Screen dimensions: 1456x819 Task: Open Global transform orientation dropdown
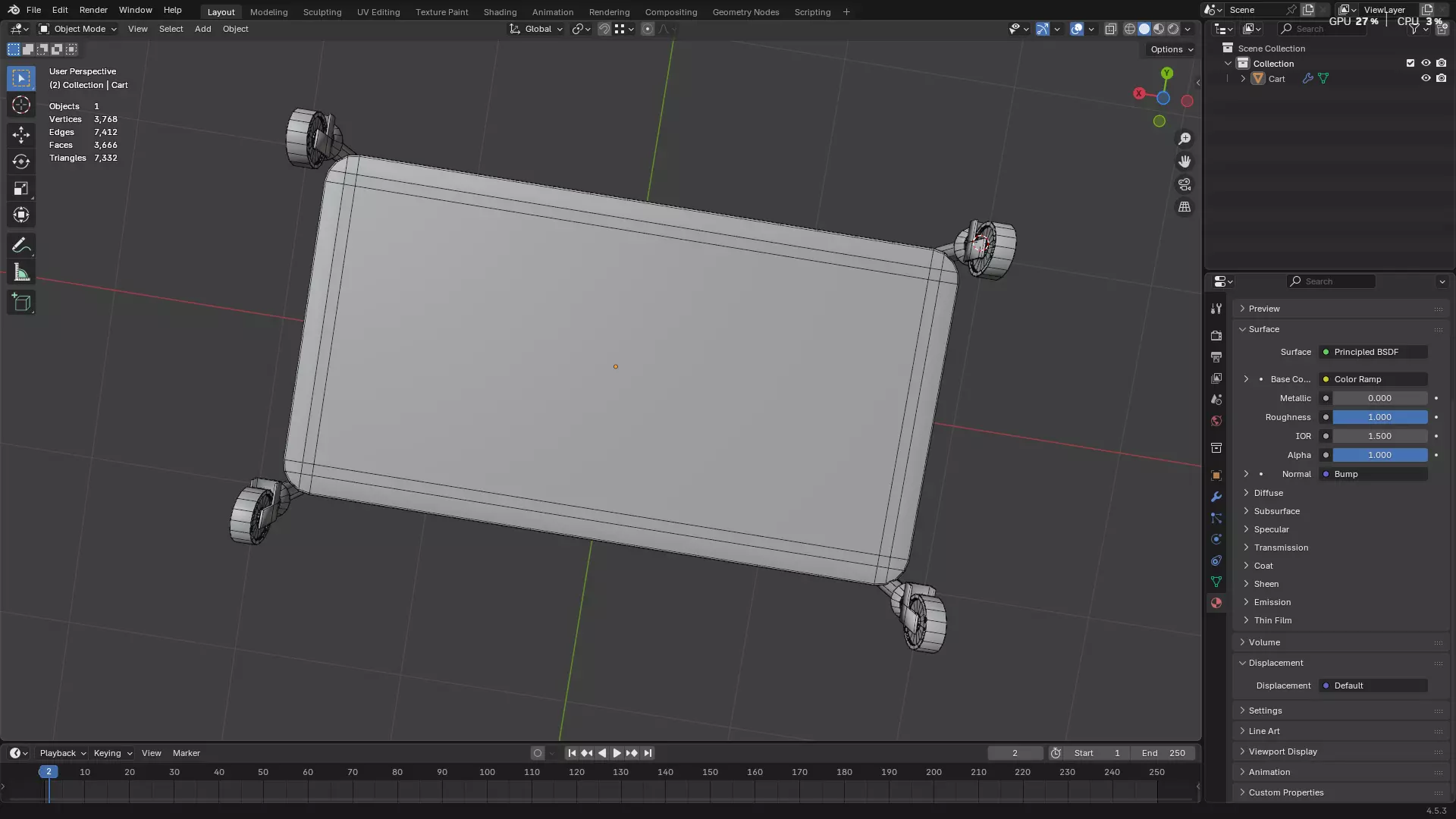[537, 29]
